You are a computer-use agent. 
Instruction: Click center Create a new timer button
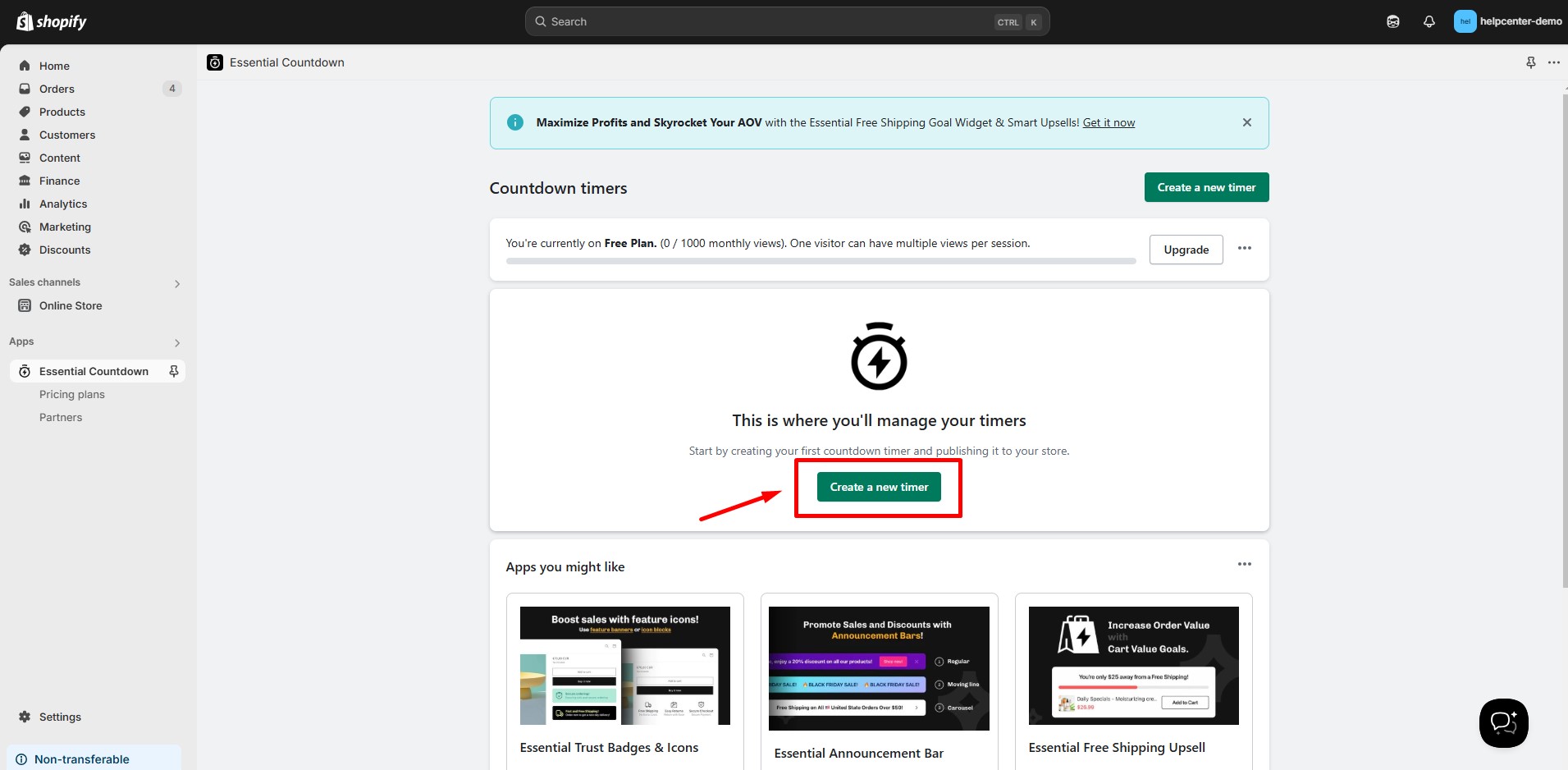879,487
